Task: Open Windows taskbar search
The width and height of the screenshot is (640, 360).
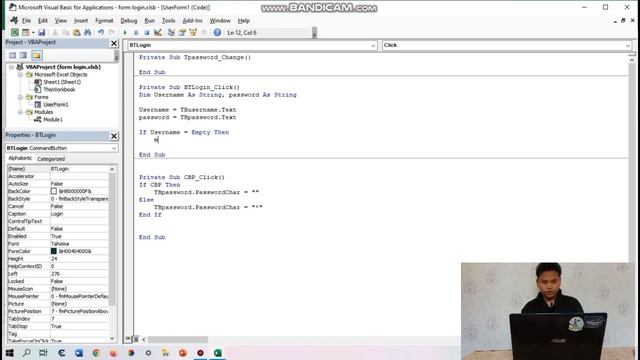Action: coord(27,353)
